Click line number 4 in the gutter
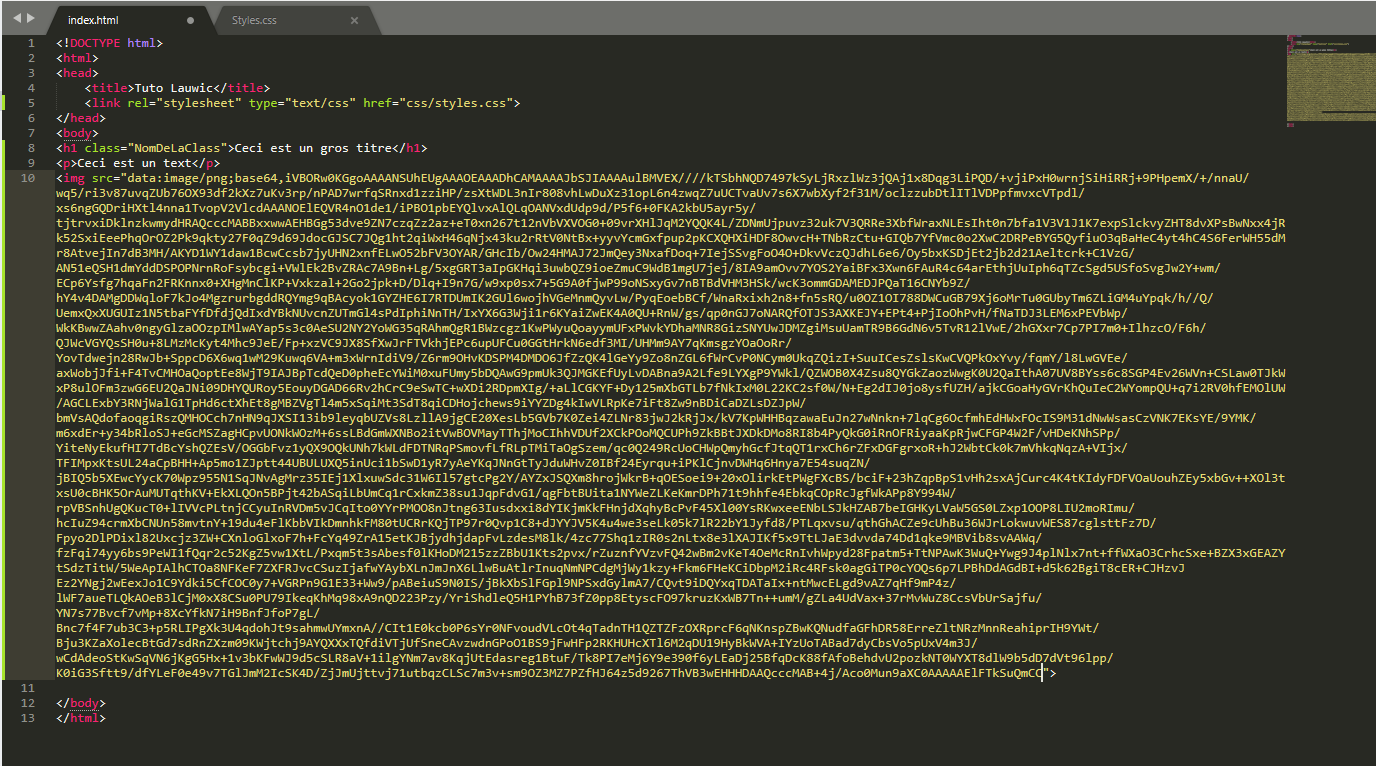 pos(31,88)
